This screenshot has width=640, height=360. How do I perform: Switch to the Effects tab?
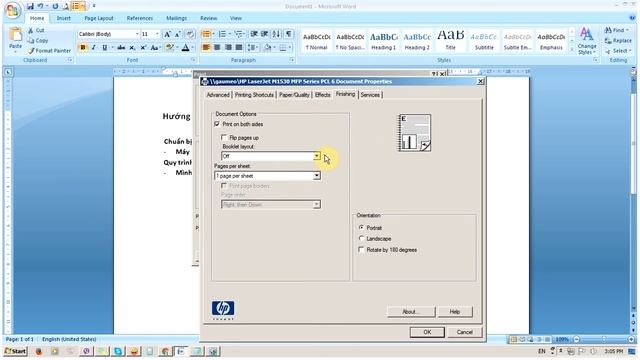tap(322, 95)
